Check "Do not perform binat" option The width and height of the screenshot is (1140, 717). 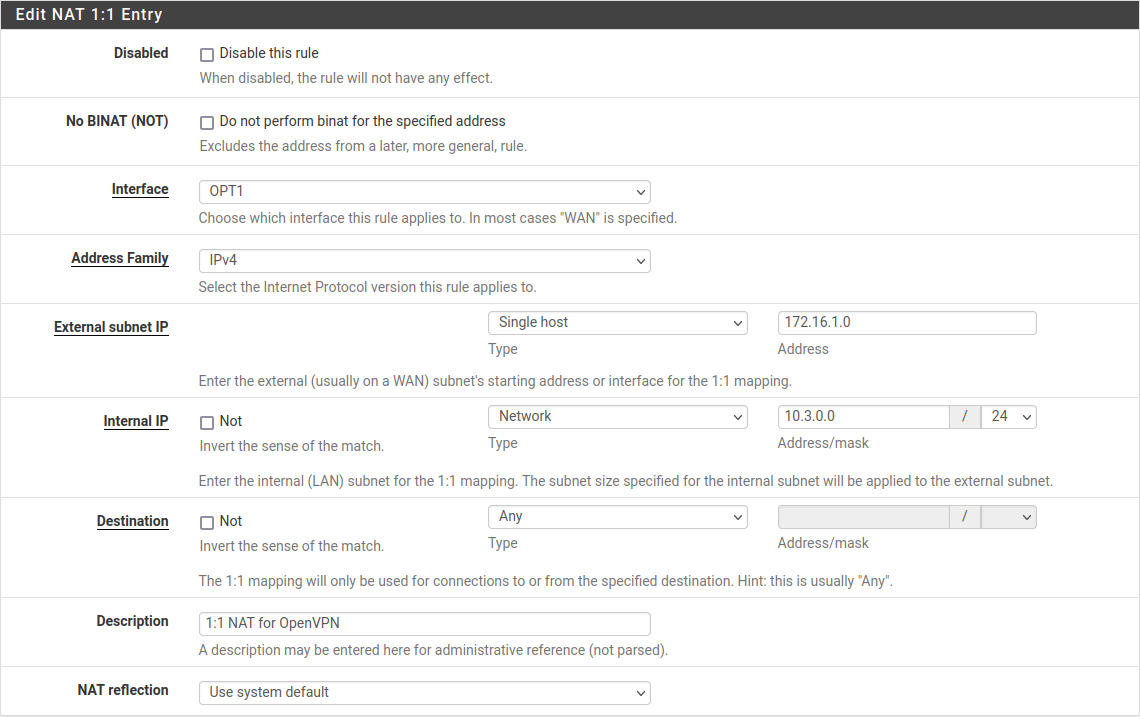(207, 122)
